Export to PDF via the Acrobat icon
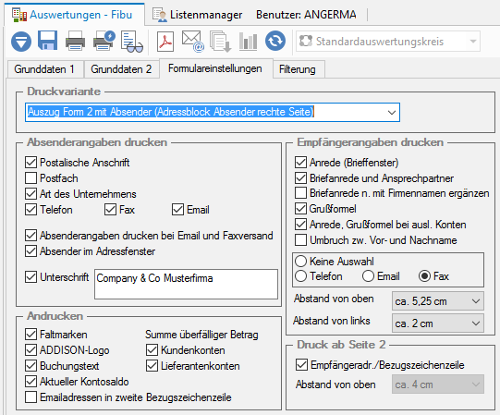The width and height of the screenshot is (500, 415). tap(165, 41)
